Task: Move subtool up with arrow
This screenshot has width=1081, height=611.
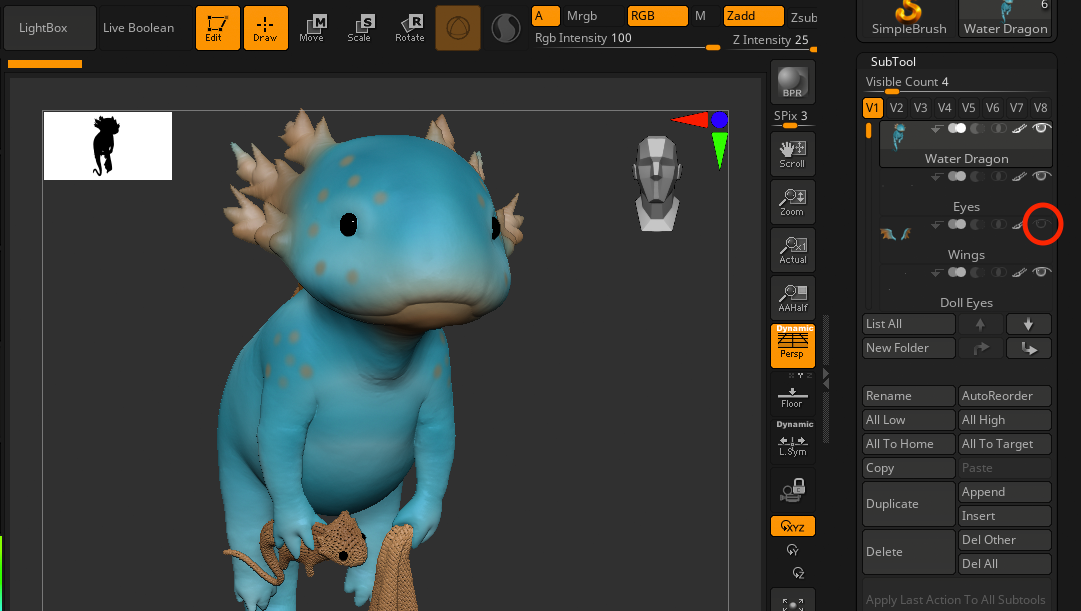Action: pos(980,324)
